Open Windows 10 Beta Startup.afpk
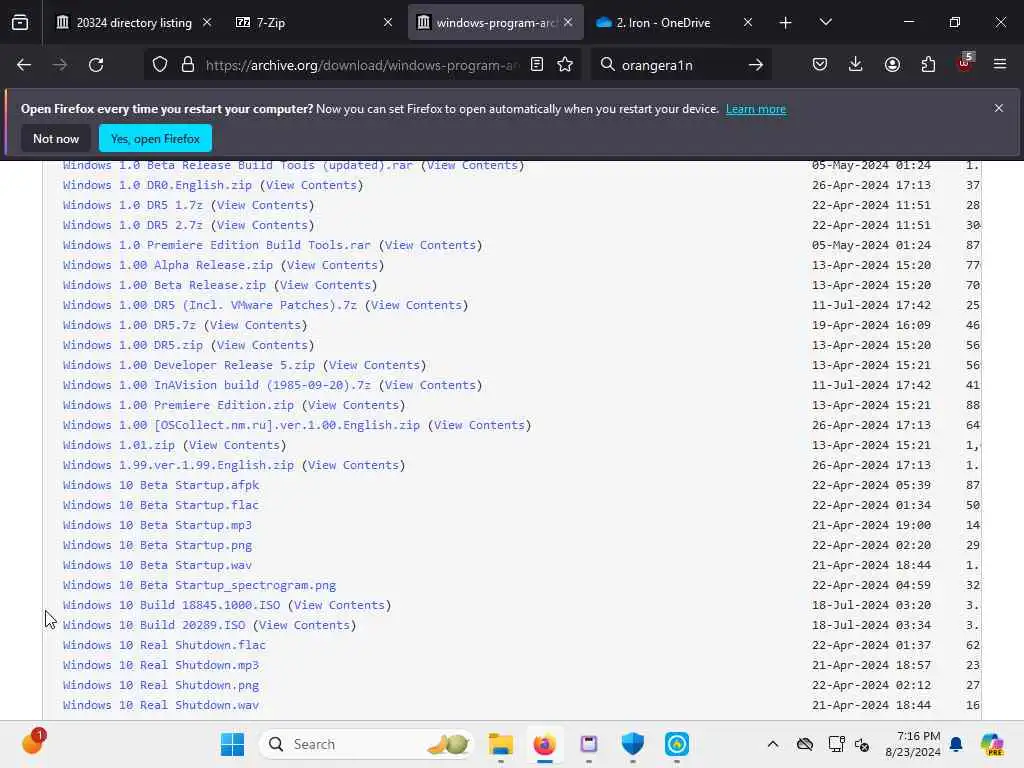The image size is (1024, 768). (161, 485)
